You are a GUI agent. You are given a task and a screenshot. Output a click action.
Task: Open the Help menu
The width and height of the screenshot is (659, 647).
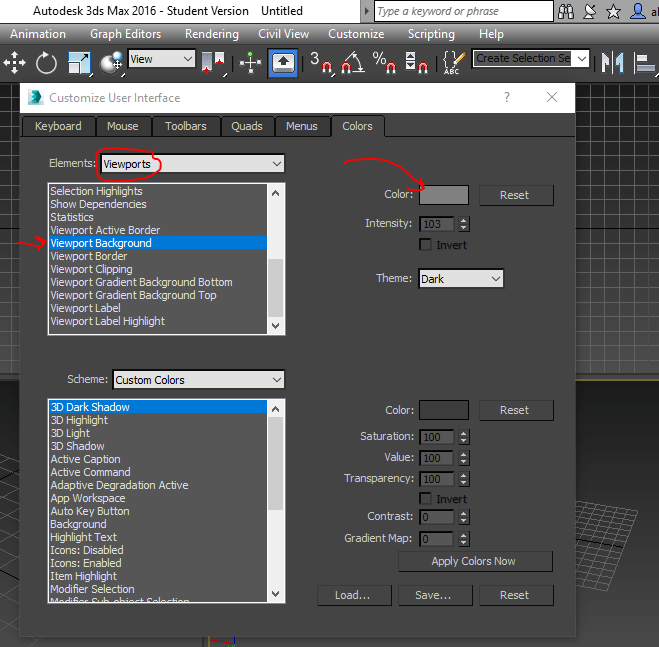[491, 34]
